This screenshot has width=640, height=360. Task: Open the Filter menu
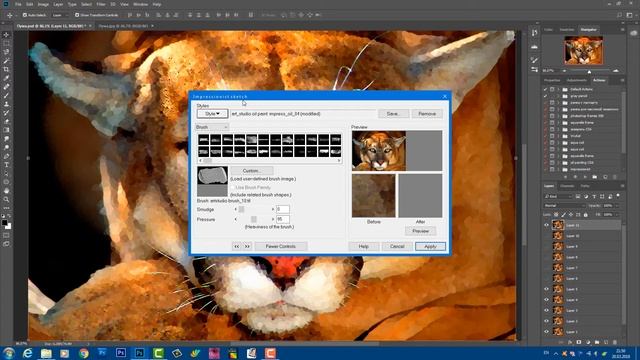[101, 4]
